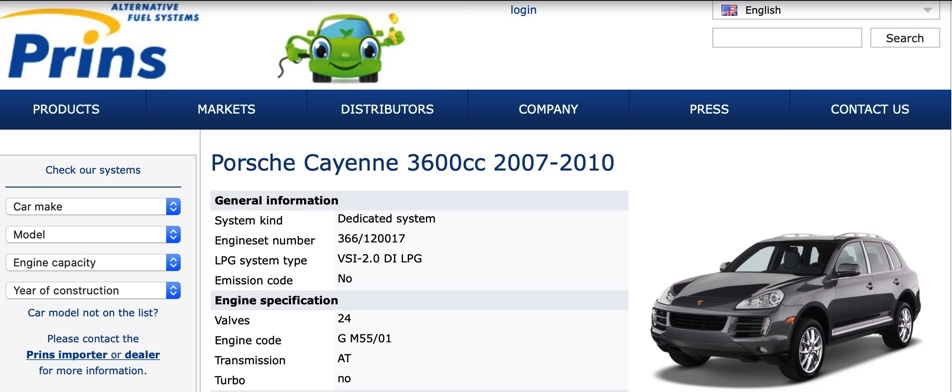Click the System kind label
The width and height of the screenshot is (952, 392).
248,220
